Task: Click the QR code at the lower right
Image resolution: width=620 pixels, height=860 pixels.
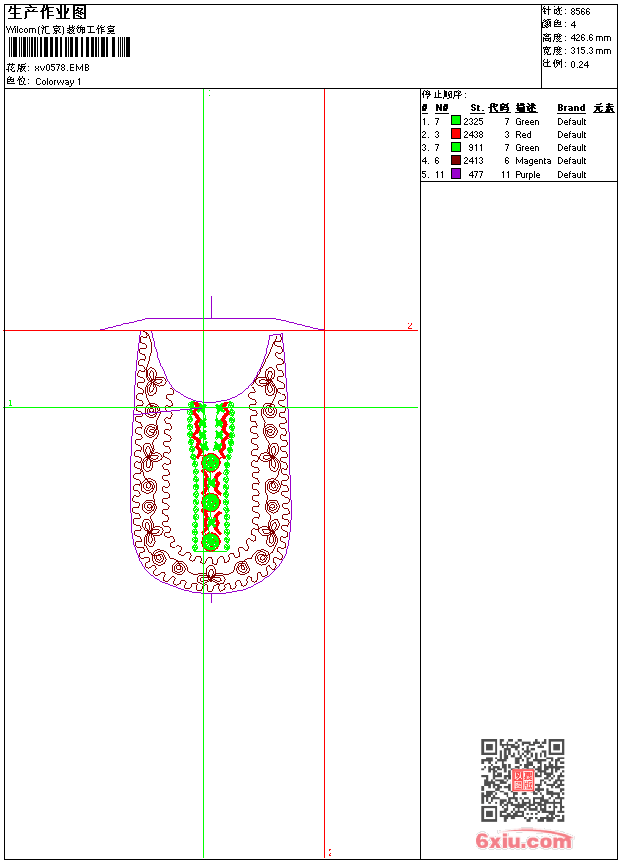Action: tap(522, 780)
